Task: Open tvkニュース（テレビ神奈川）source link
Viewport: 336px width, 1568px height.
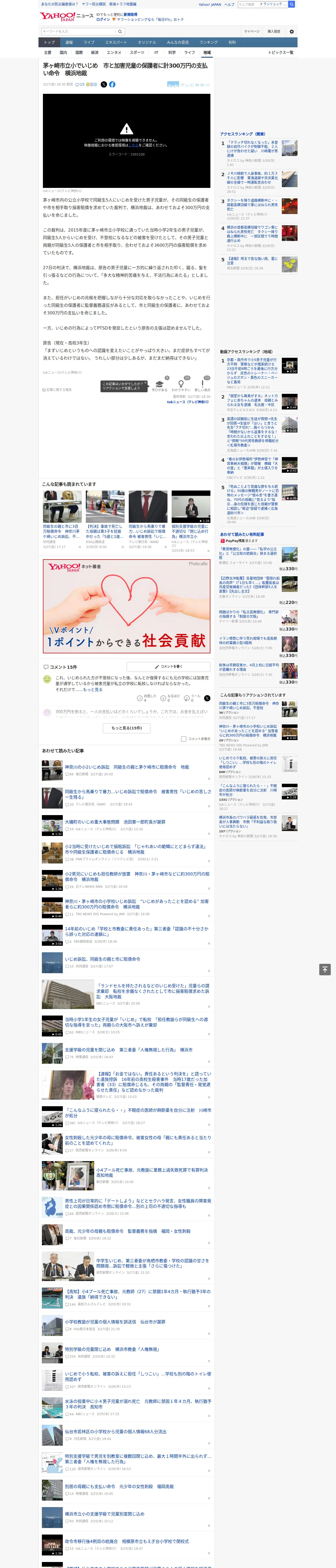Action: (x=188, y=402)
